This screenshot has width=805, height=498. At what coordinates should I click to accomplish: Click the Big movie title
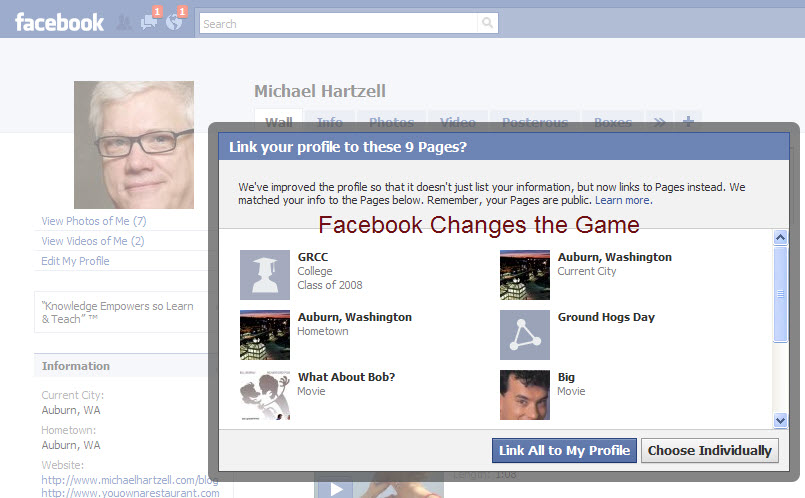pos(566,377)
